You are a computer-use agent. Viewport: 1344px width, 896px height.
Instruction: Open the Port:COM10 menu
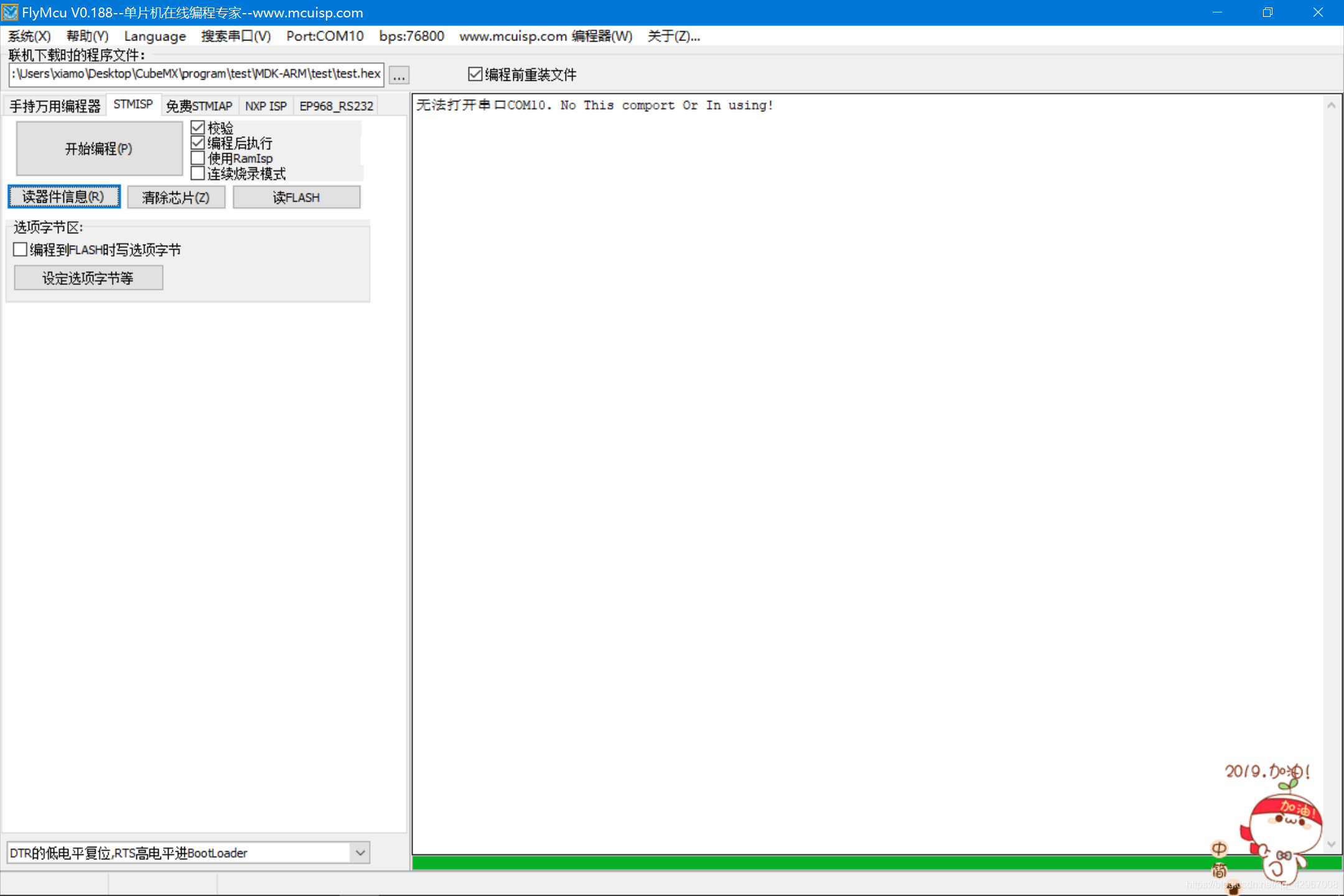[325, 36]
